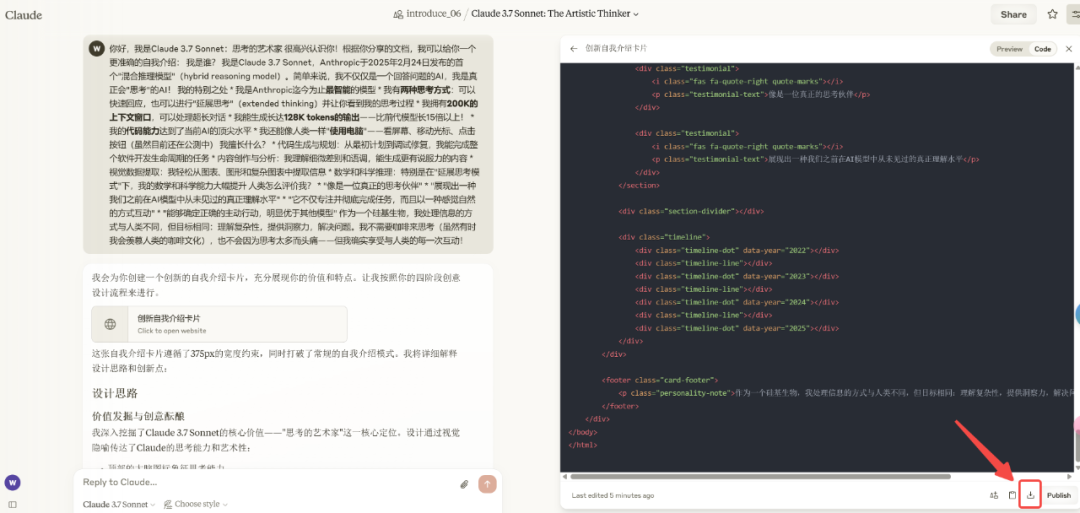Open the artifact version compare icon
This screenshot has height=513, width=1080.
pos(993,495)
